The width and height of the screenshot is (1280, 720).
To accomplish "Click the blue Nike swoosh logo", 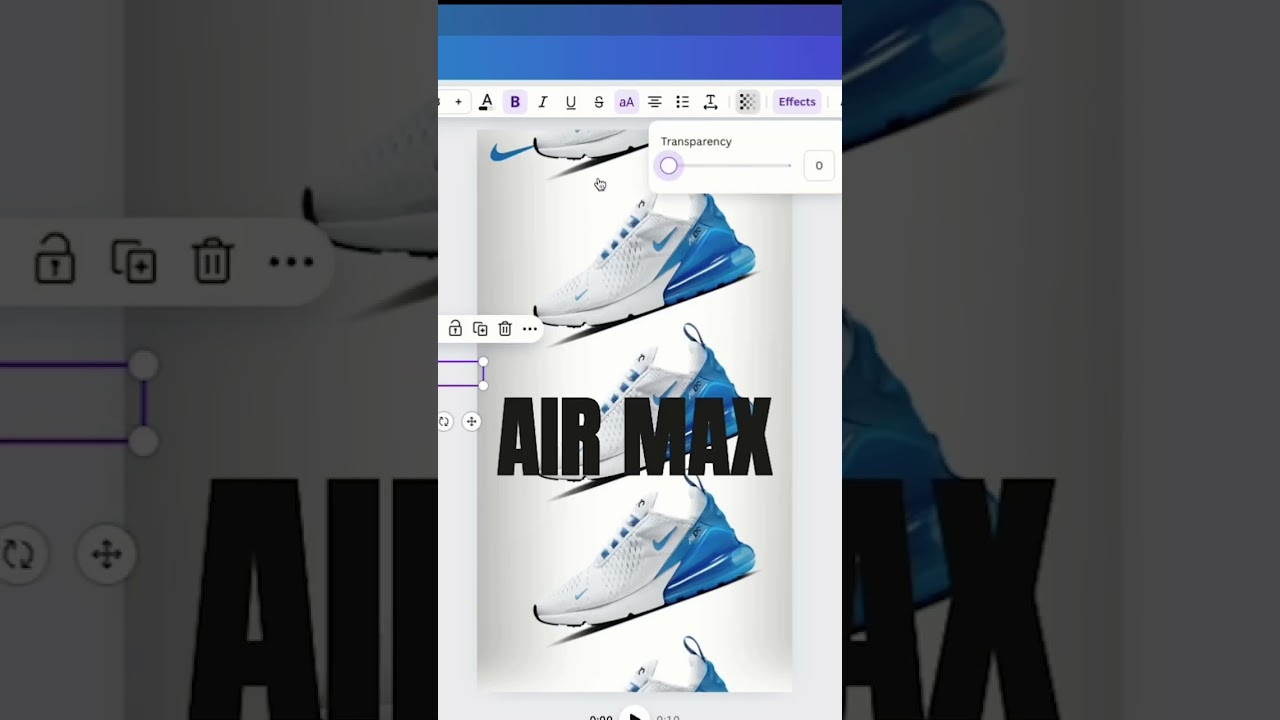I will 512,152.
